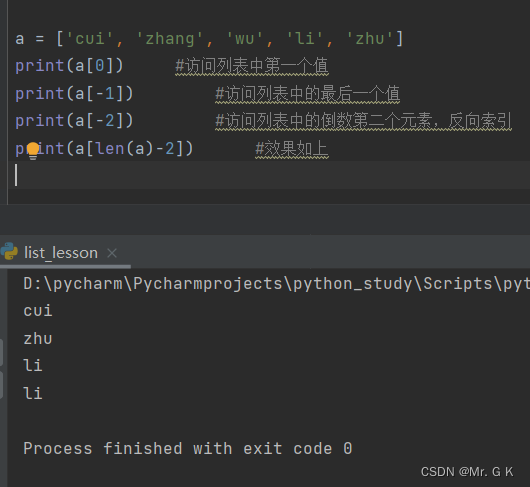Click the print(a[-2]) statement
Screen dimensions: 530x487
pyautogui.click(x=74, y=121)
